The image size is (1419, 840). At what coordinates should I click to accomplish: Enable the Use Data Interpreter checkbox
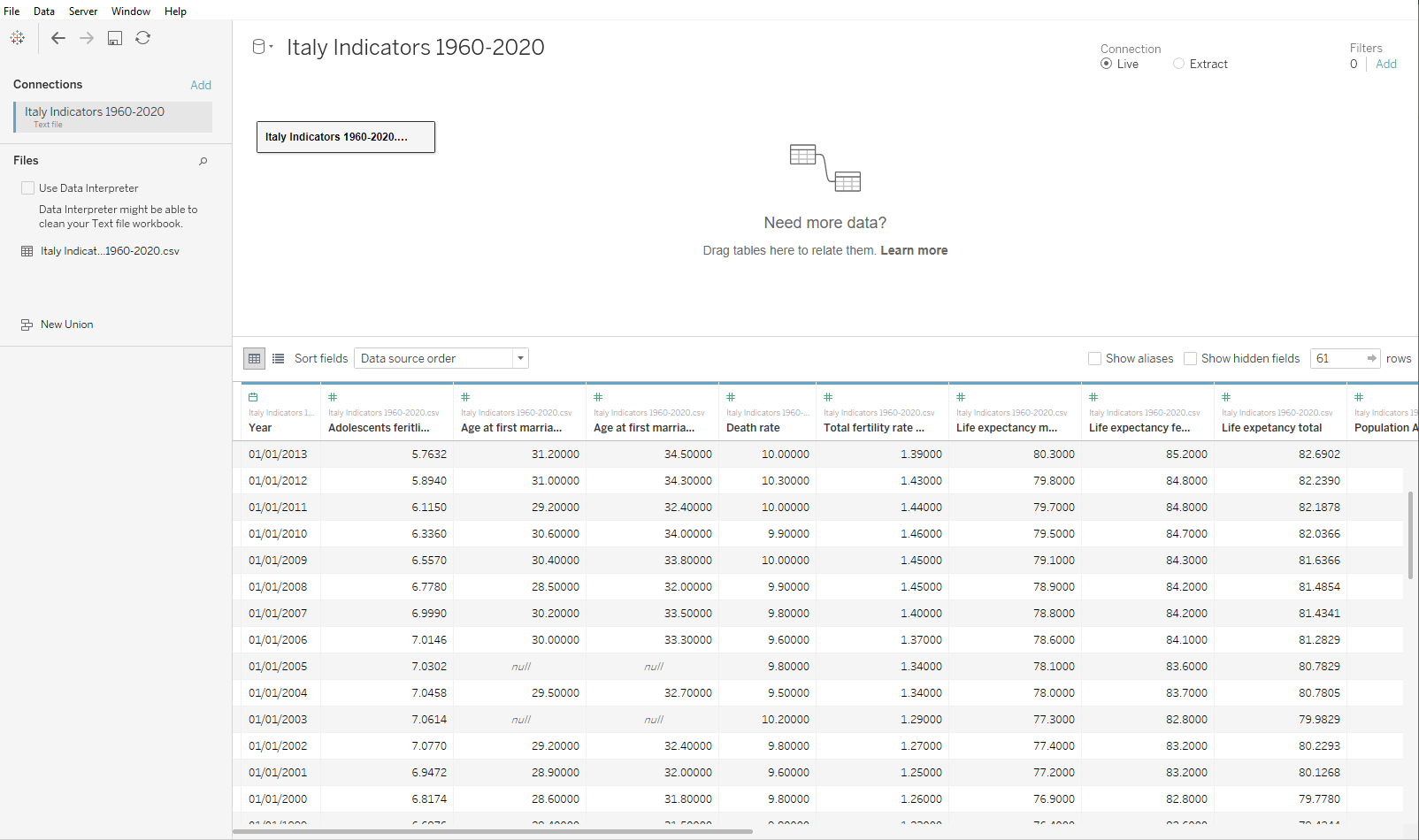[28, 188]
